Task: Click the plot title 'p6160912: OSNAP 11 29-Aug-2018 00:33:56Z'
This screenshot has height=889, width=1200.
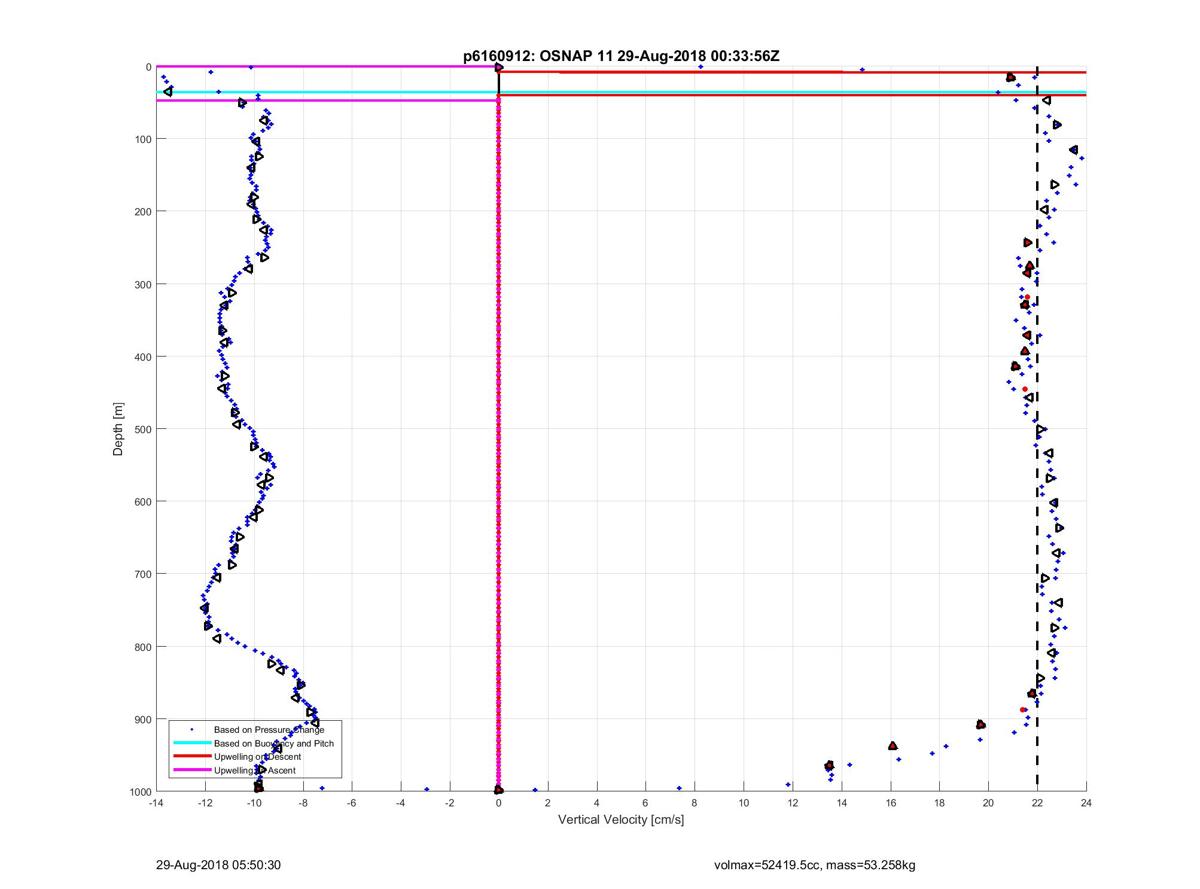Action: [621, 56]
